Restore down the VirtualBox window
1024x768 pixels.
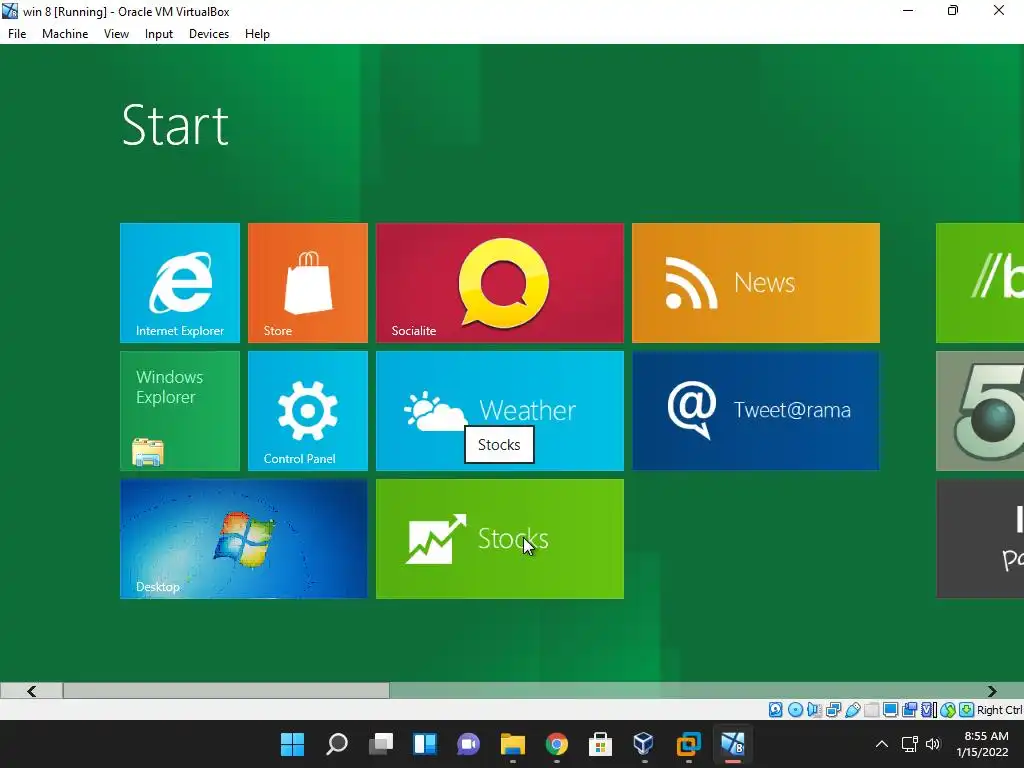click(x=953, y=11)
